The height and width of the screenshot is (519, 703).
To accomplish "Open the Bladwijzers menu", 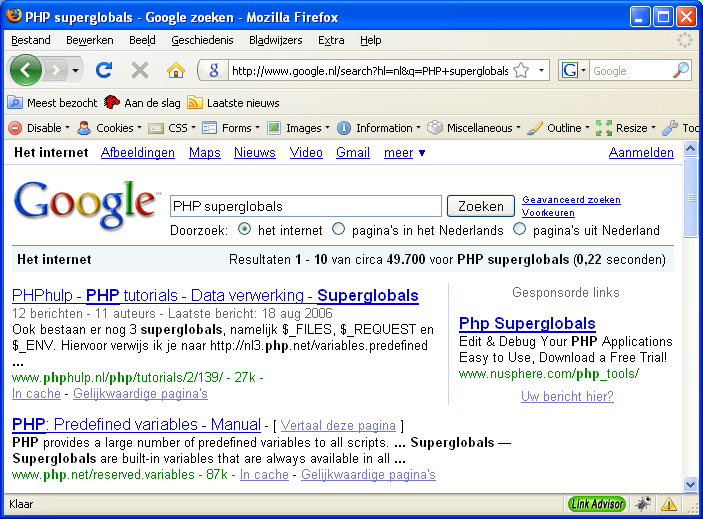I will tap(275, 40).
